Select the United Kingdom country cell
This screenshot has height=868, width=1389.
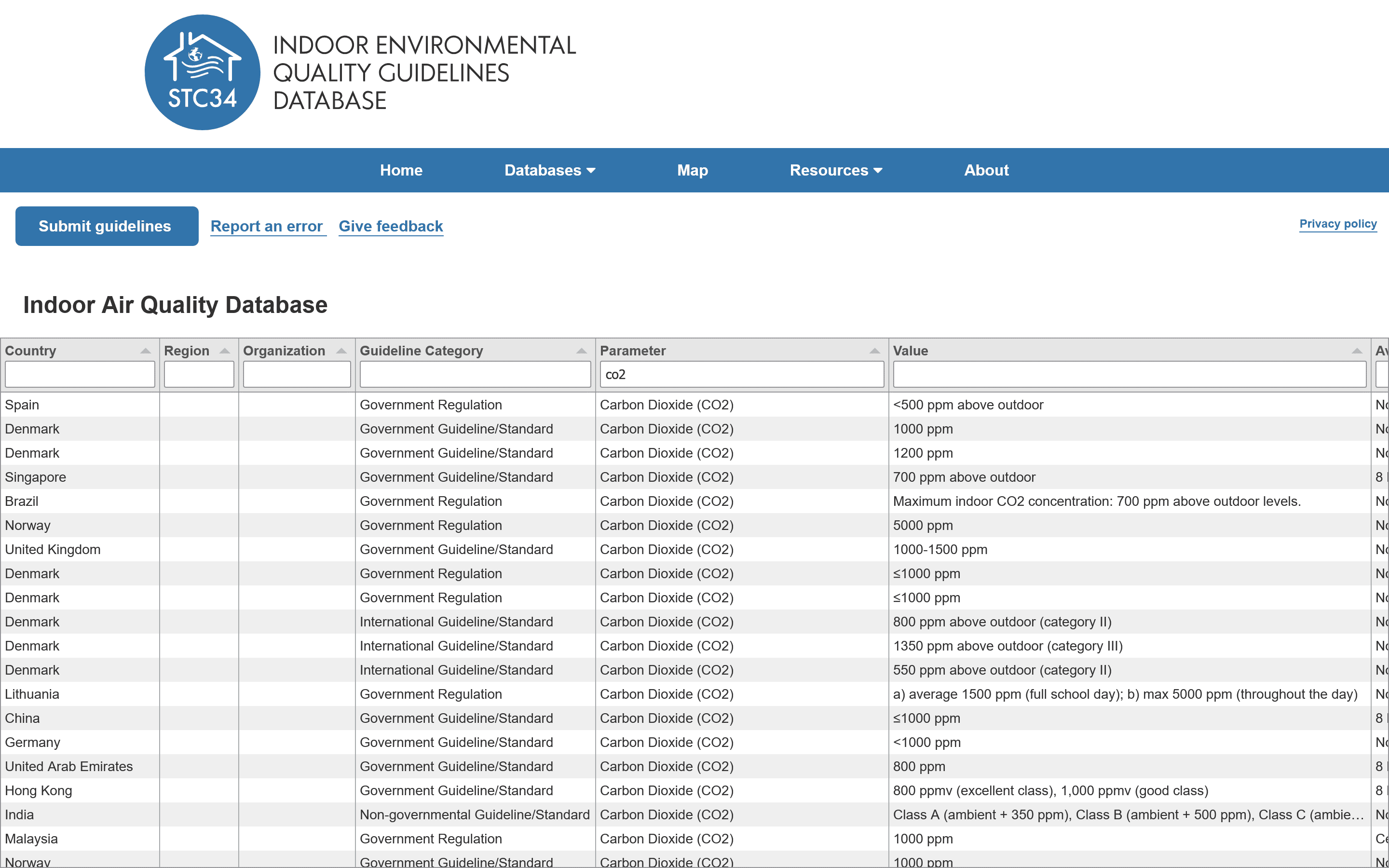pyautogui.click(x=80, y=549)
